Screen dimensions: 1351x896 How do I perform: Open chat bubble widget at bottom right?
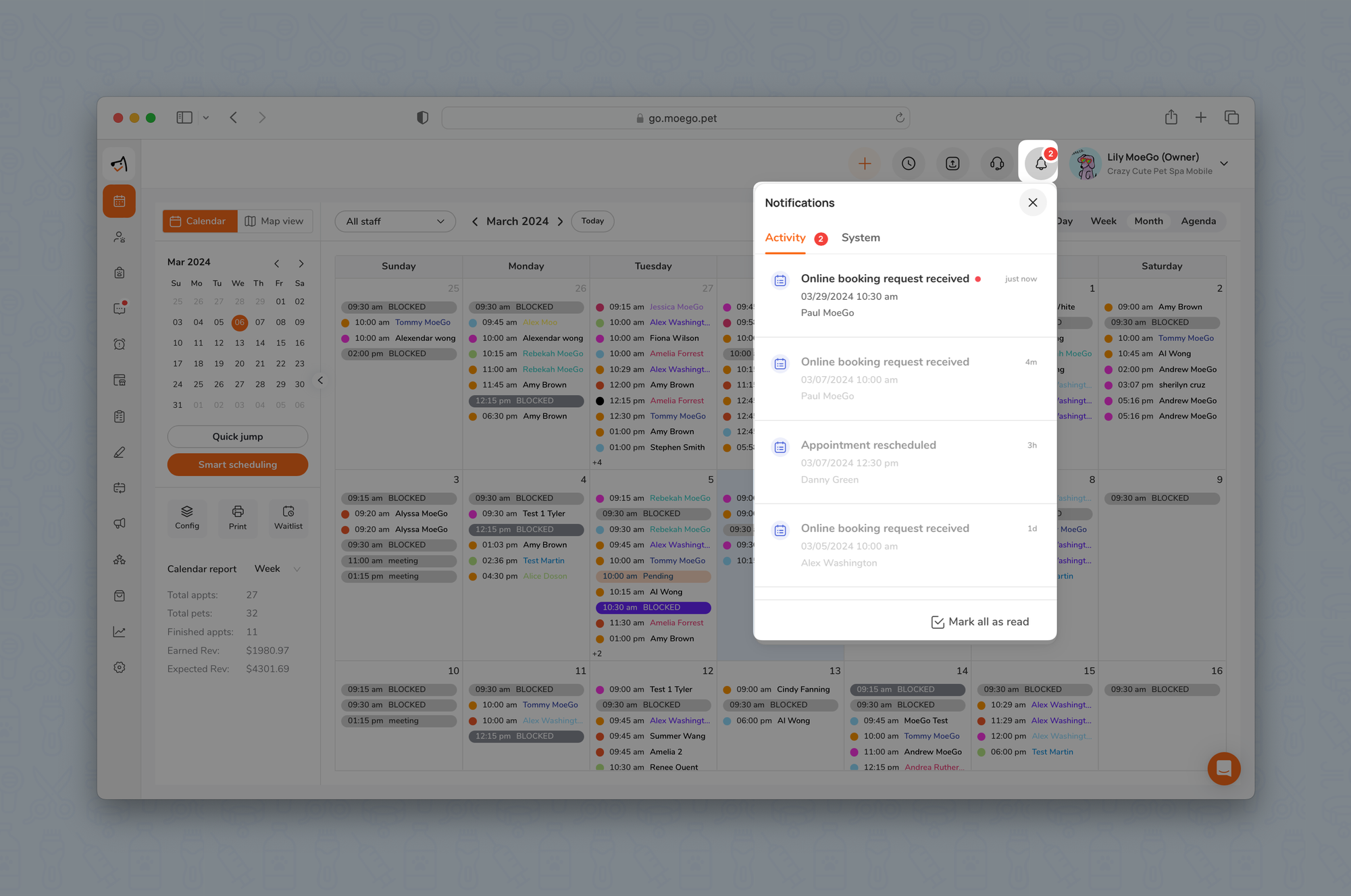(1223, 768)
